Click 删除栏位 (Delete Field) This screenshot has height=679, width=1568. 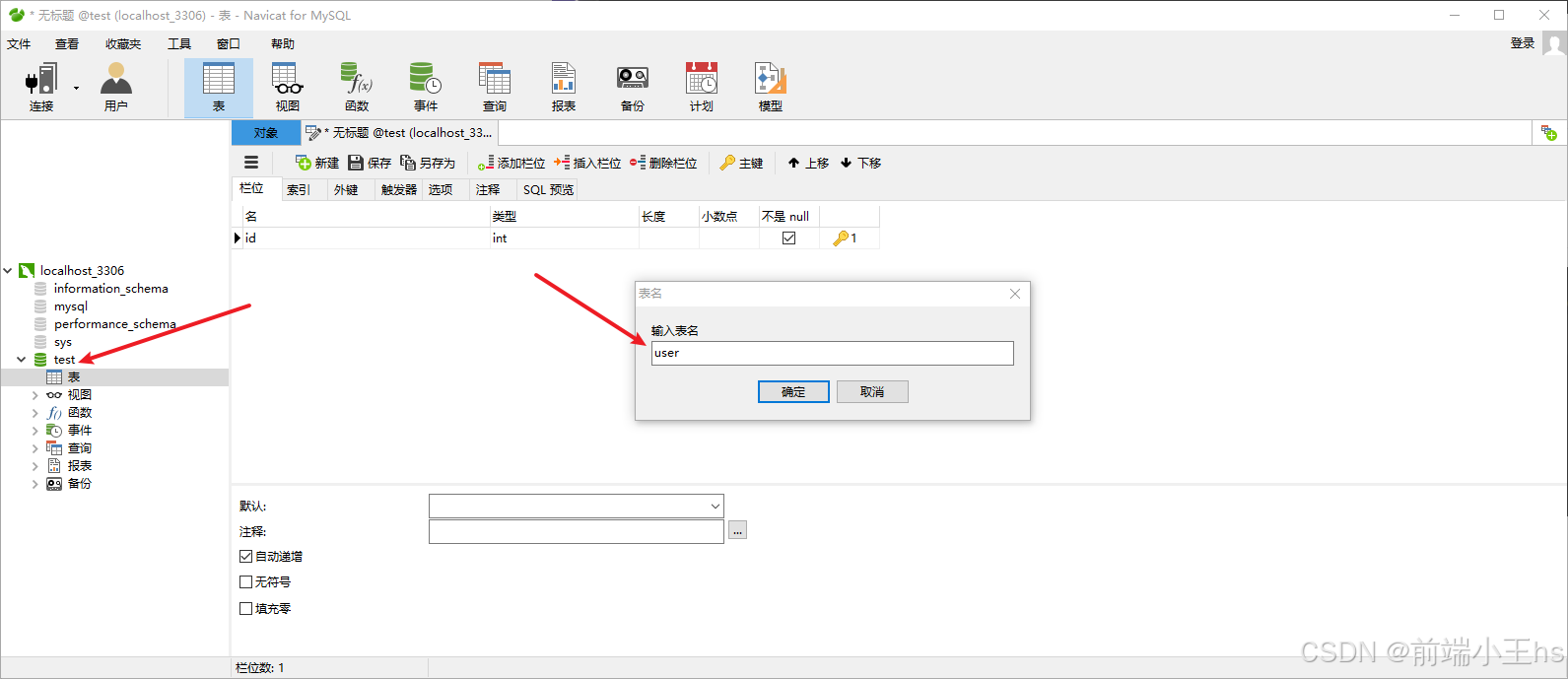(x=663, y=163)
